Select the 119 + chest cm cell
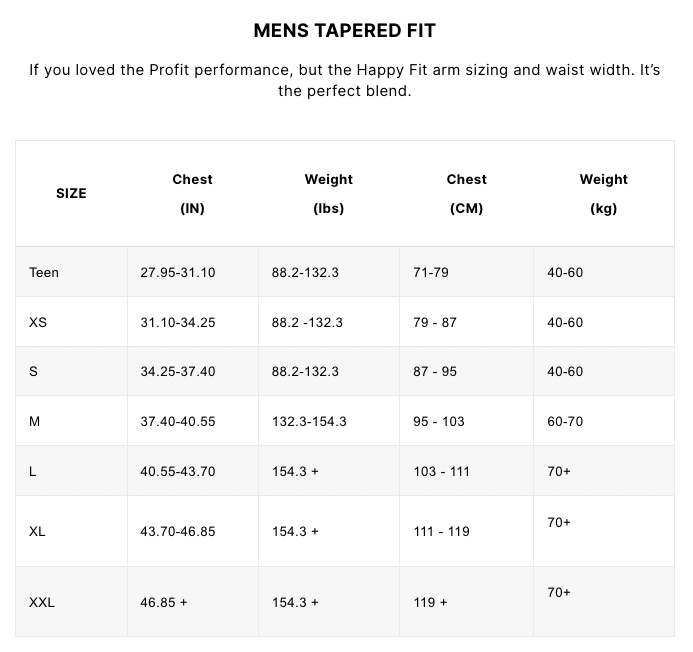Screen dimensions: 693x652 [430, 602]
